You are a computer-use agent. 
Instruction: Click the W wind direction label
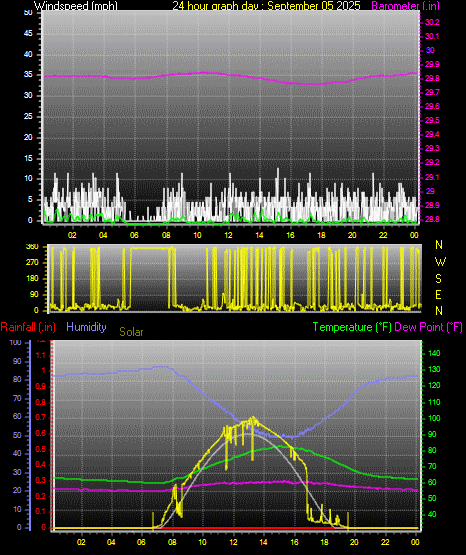(440, 262)
